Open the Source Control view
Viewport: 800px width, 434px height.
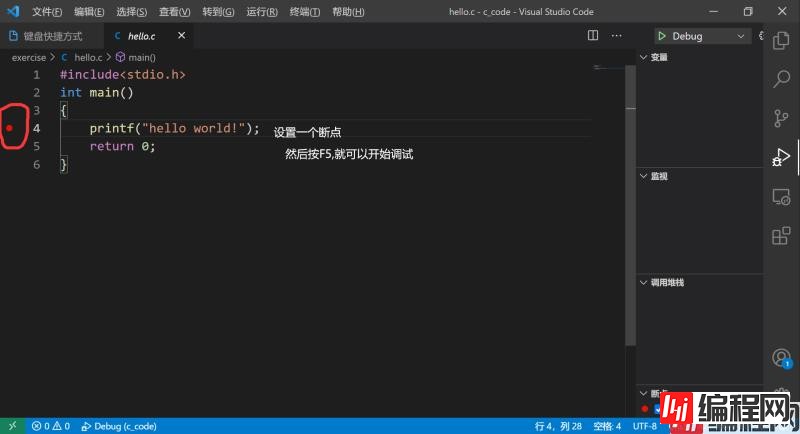tap(781, 118)
